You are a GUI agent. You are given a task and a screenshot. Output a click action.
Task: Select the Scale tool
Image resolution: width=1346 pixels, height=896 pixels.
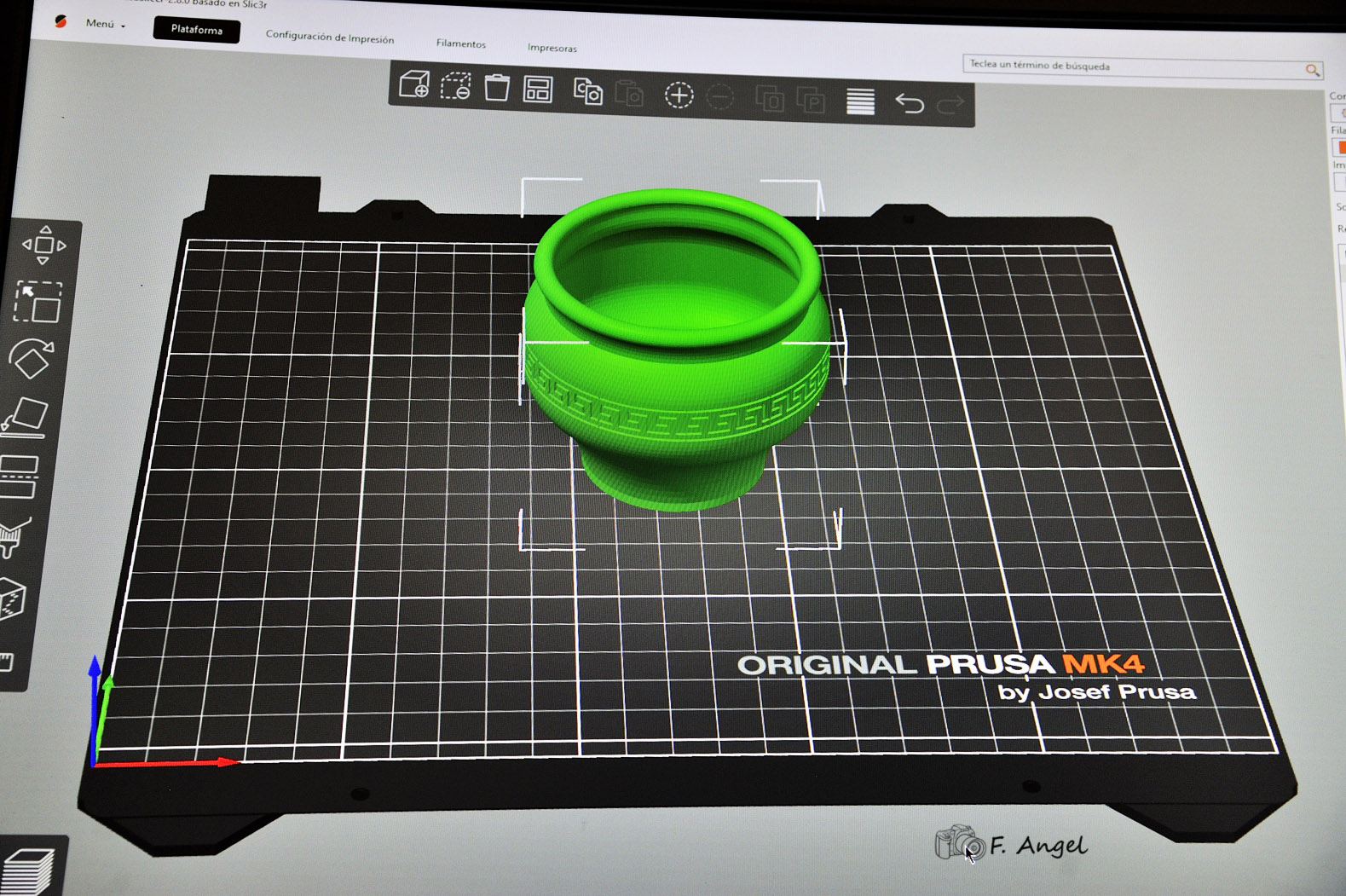[x=38, y=302]
